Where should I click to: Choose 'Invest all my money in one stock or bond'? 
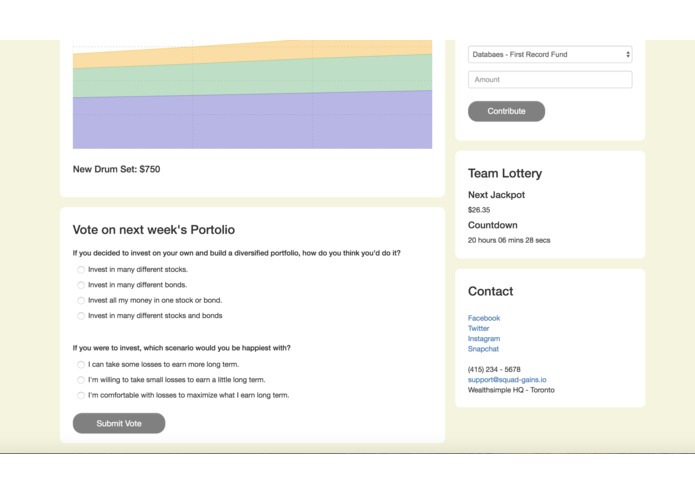pyautogui.click(x=81, y=300)
